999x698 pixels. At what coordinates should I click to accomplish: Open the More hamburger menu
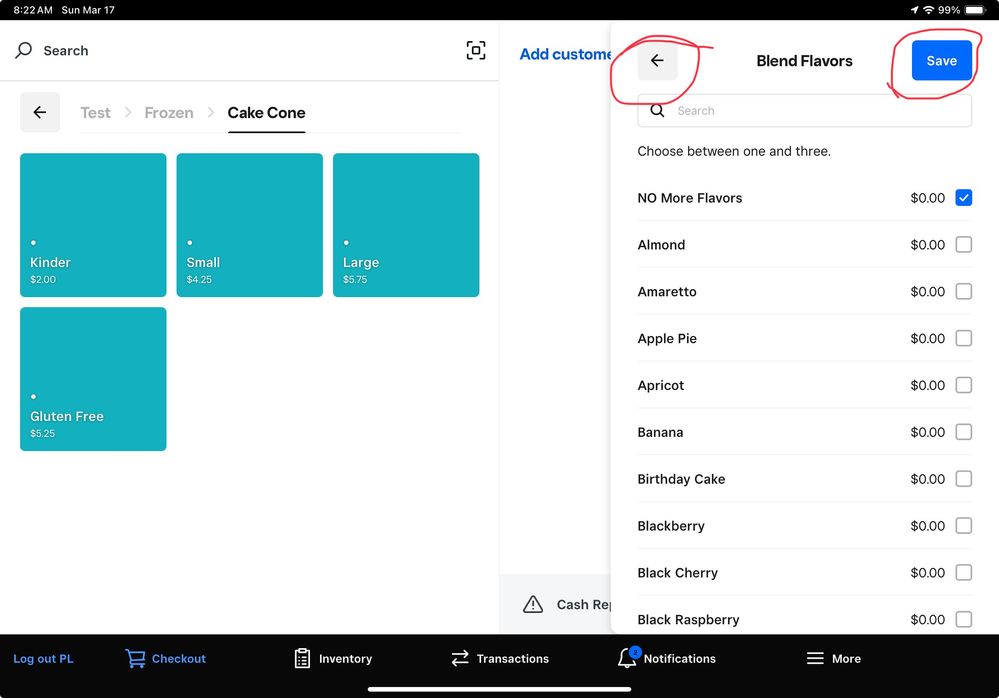point(815,658)
